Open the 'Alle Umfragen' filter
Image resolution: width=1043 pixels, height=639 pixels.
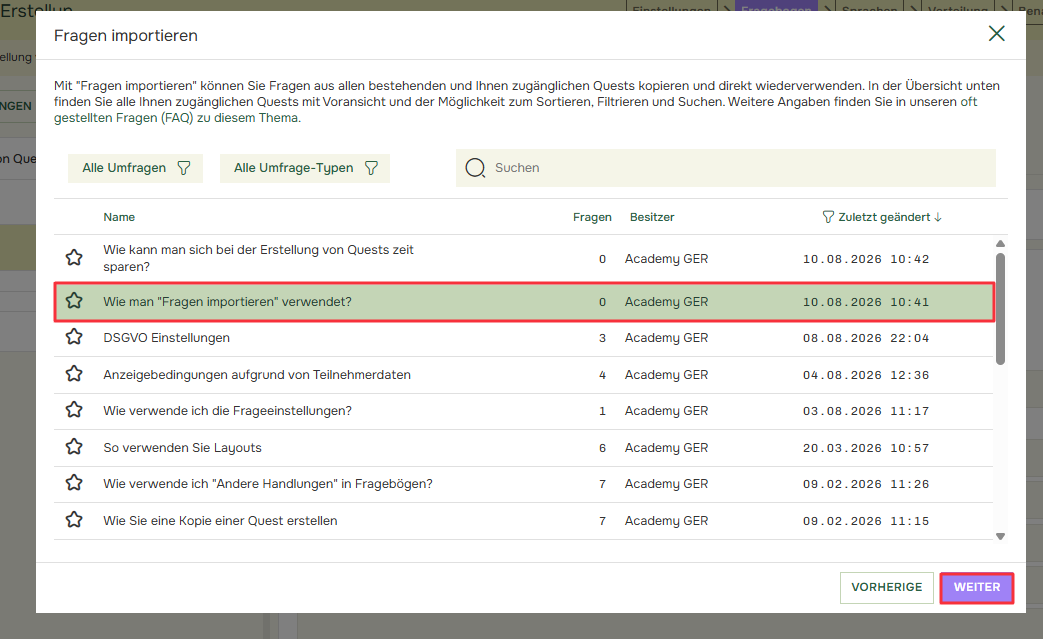(x=135, y=168)
